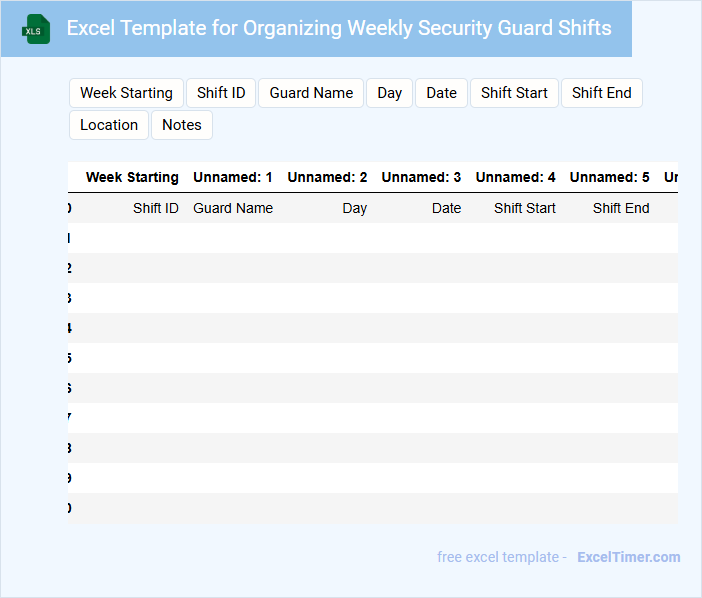Image resolution: width=702 pixels, height=598 pixels.
Task: Click the page title about Security Guard Shifts
Action: coord(339,28)
